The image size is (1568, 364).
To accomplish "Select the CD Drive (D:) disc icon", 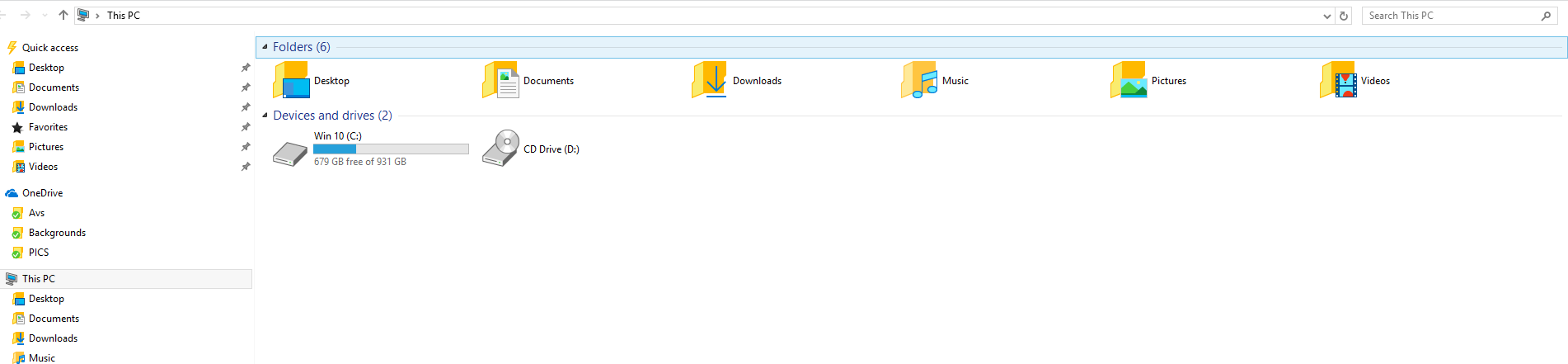I will click(x=500, y=149).
